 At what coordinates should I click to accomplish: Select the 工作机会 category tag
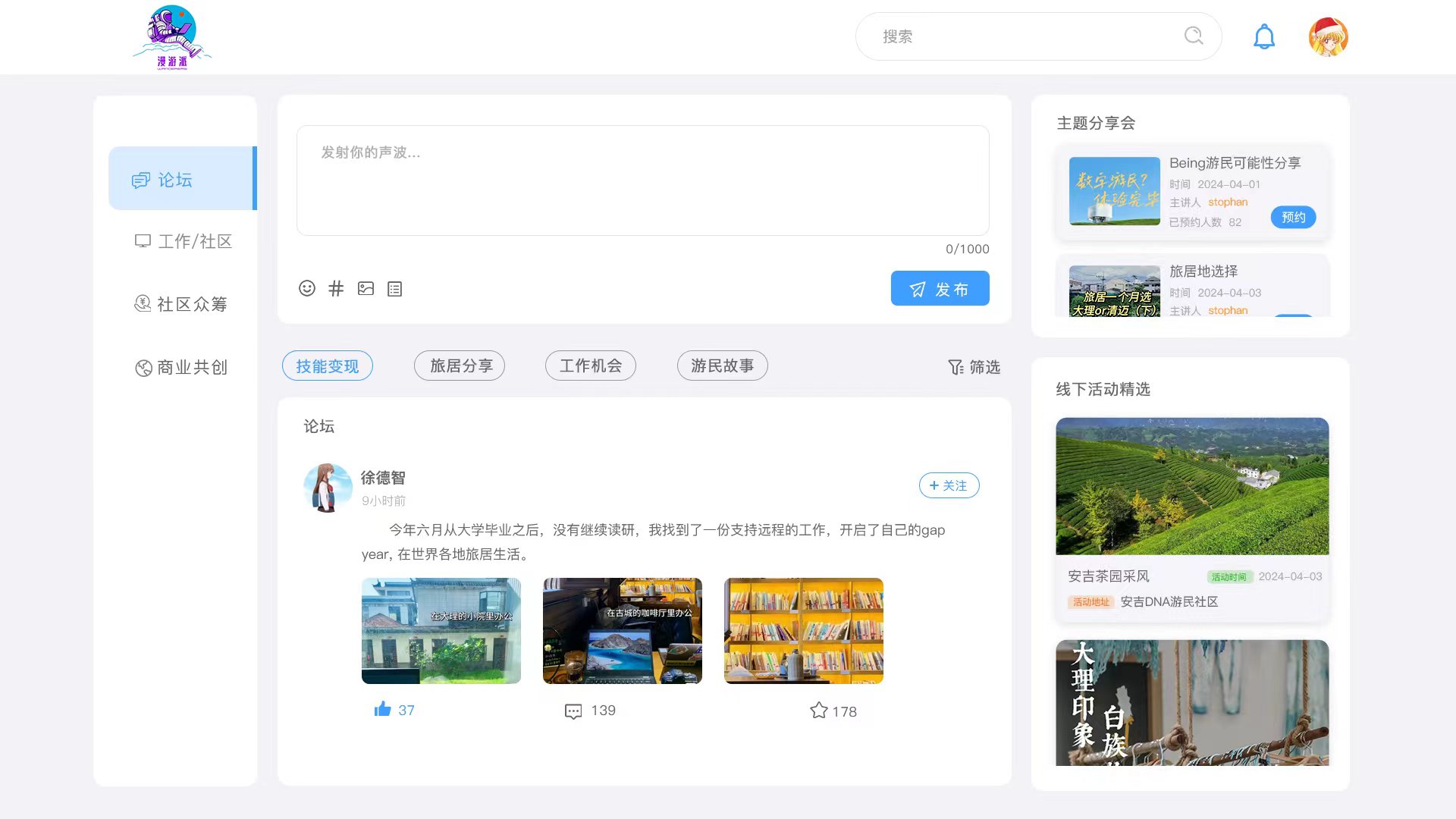click(591, 366)
